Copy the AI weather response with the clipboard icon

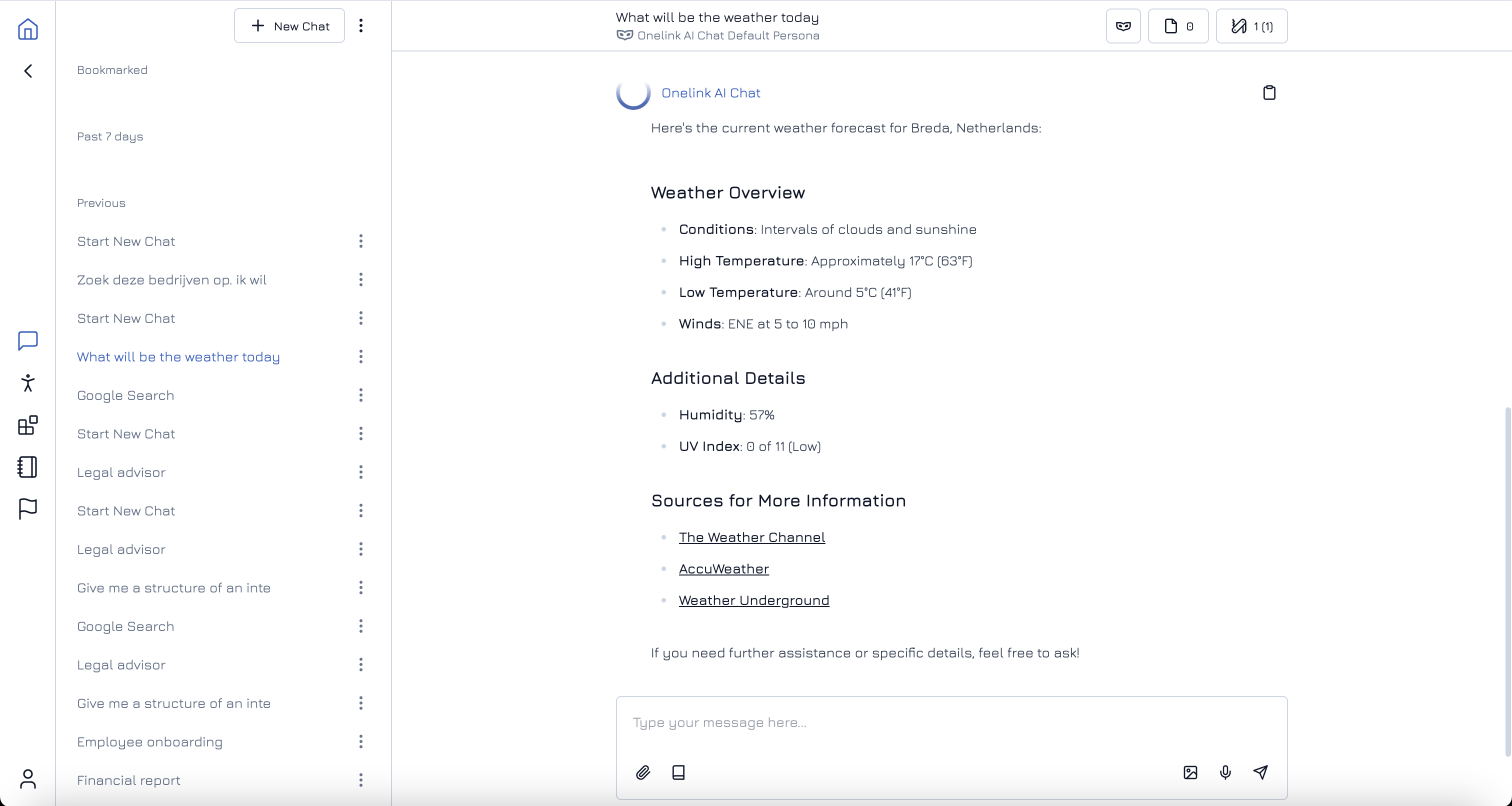1269,93
